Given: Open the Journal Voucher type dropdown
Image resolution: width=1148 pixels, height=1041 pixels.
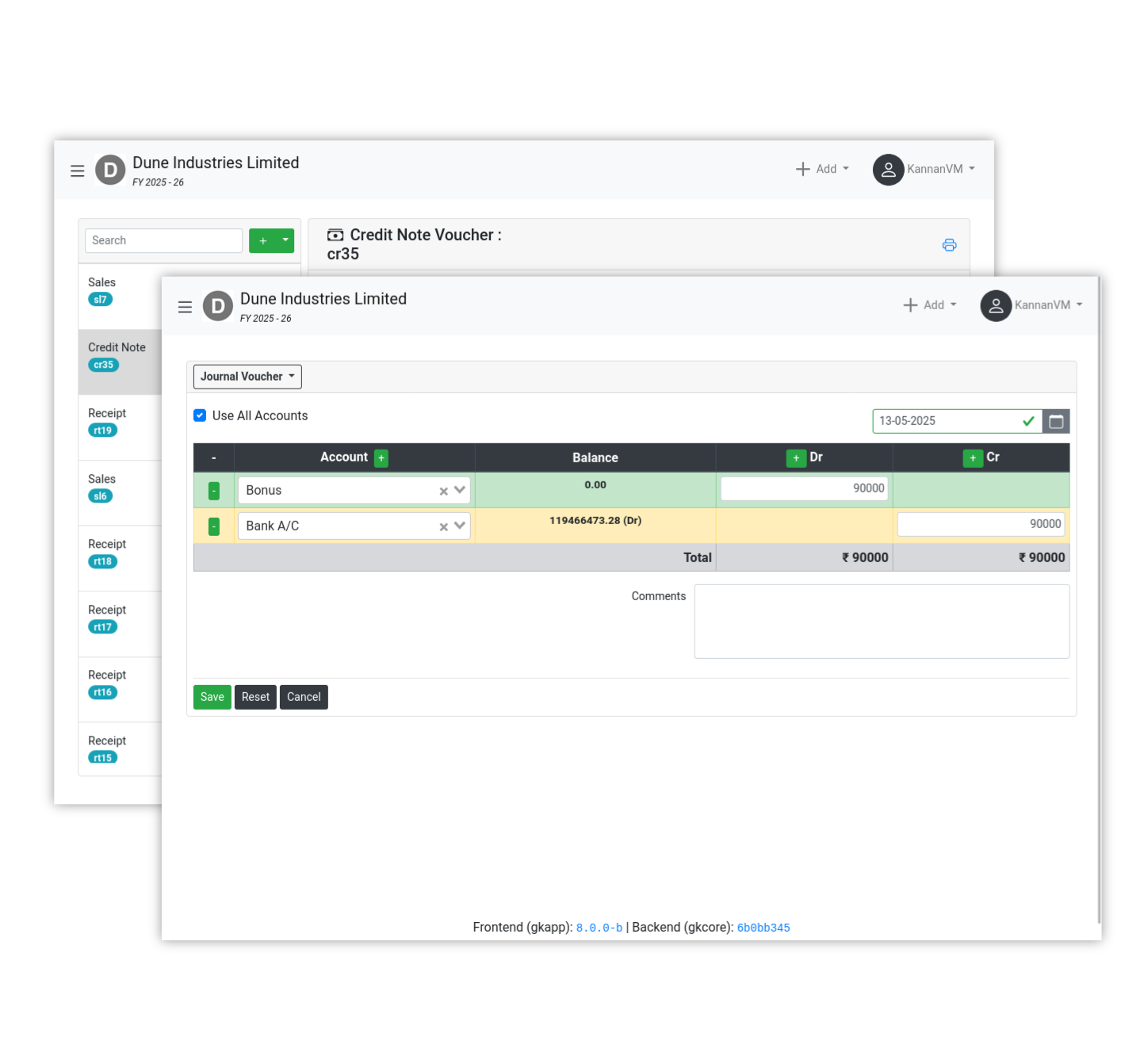Looking at the screenshot, I should coord(247,377).
